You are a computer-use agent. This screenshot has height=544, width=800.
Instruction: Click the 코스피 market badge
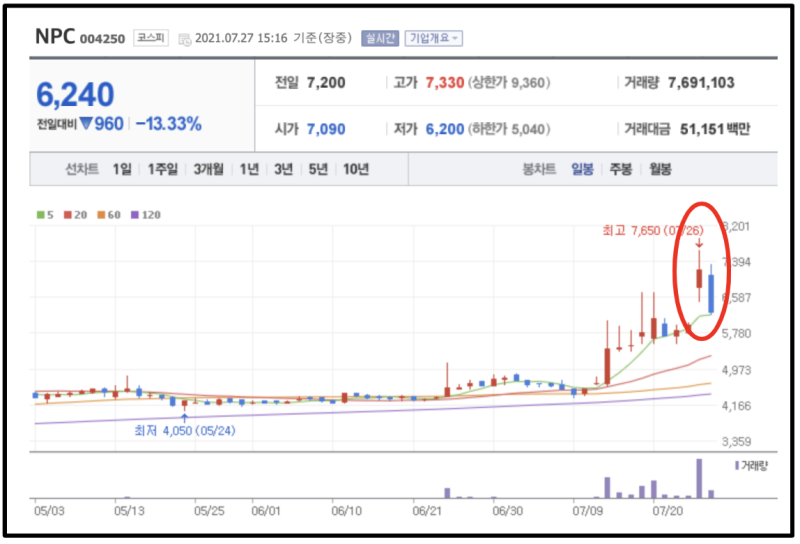[x=151, y=38]
